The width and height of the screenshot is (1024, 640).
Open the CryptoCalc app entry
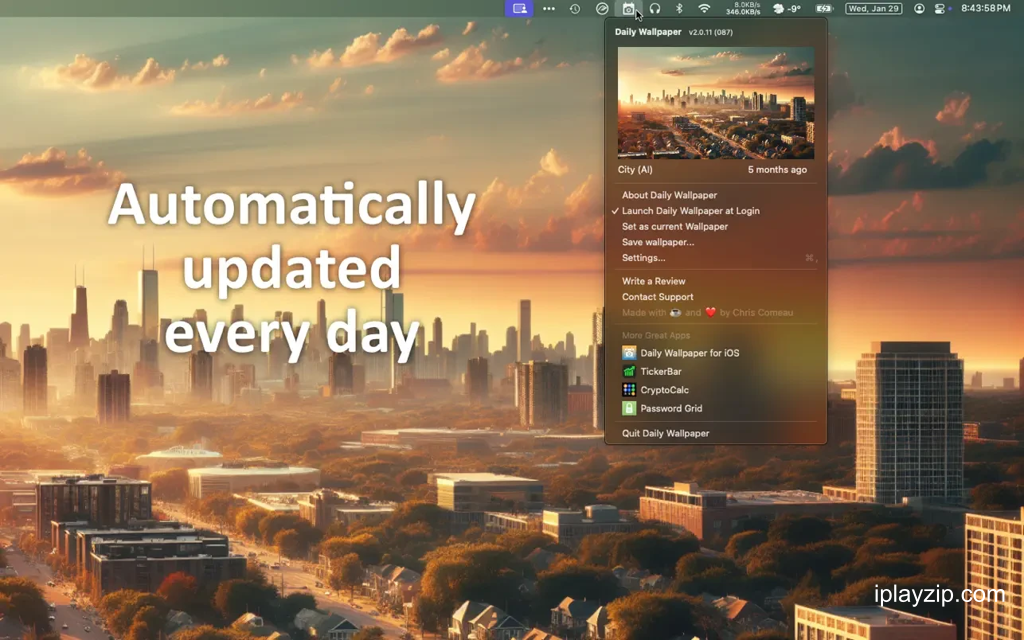tap(716, 390)
